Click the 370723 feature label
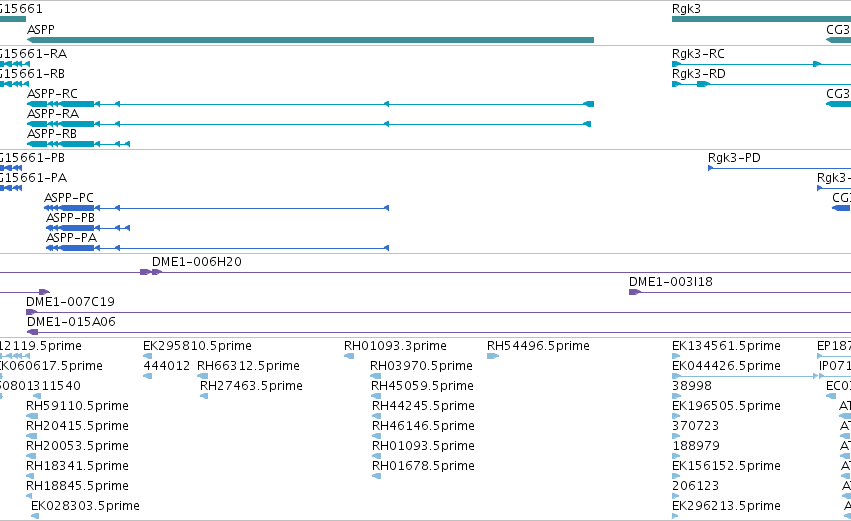This screenshot has width=851, height=521. 695,427
